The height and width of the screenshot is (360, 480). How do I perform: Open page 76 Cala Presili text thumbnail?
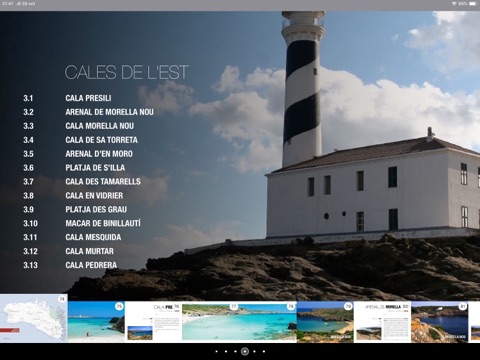(x=153, y=322)
